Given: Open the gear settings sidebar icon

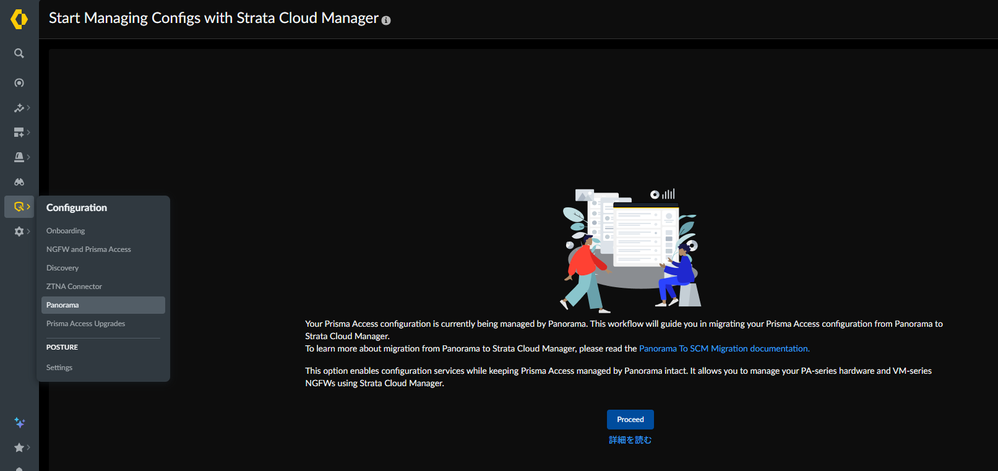Looking at the screenshot, I should (x=19, y=231).
